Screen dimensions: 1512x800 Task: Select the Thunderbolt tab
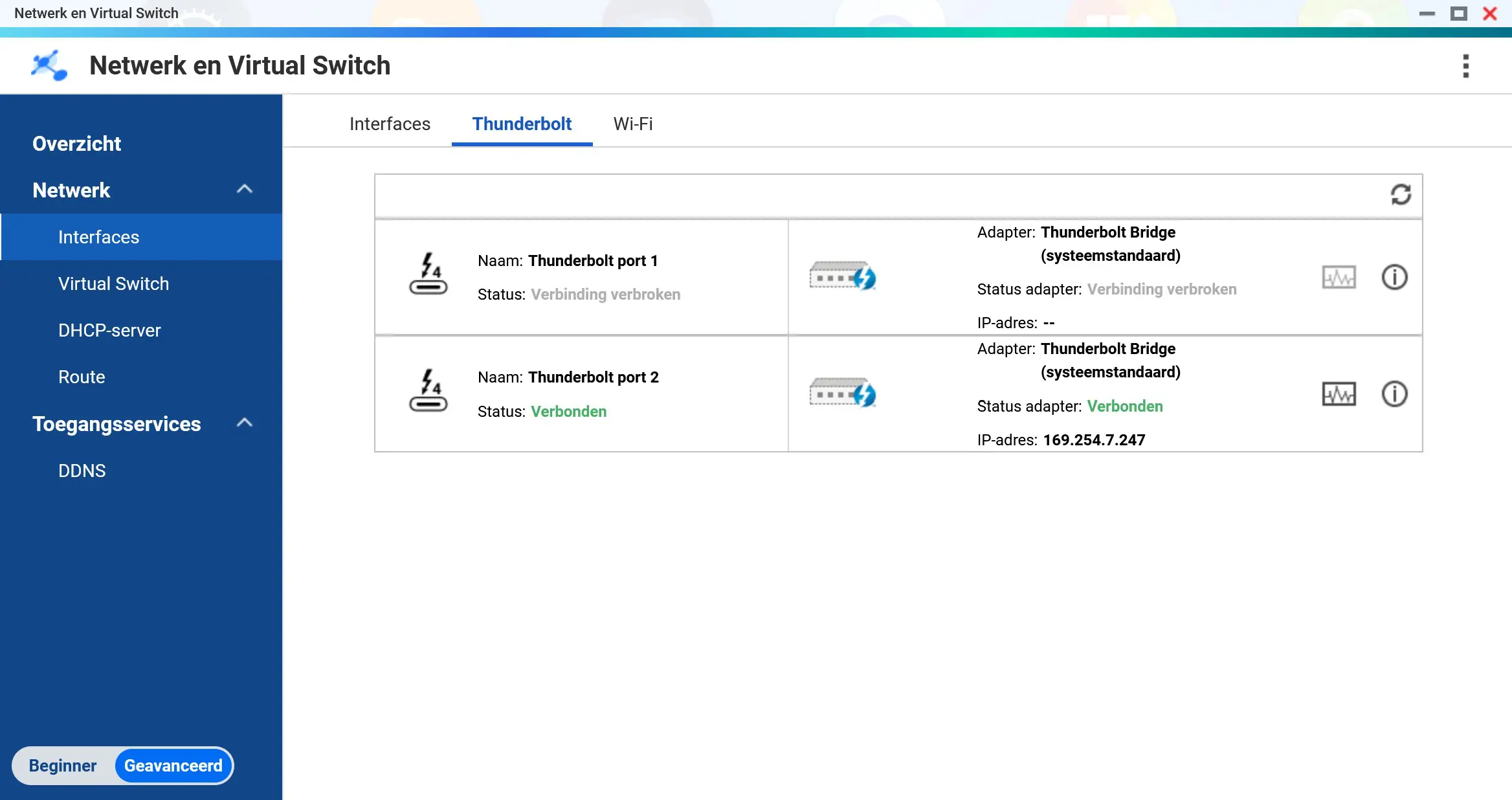pos(522,124)
